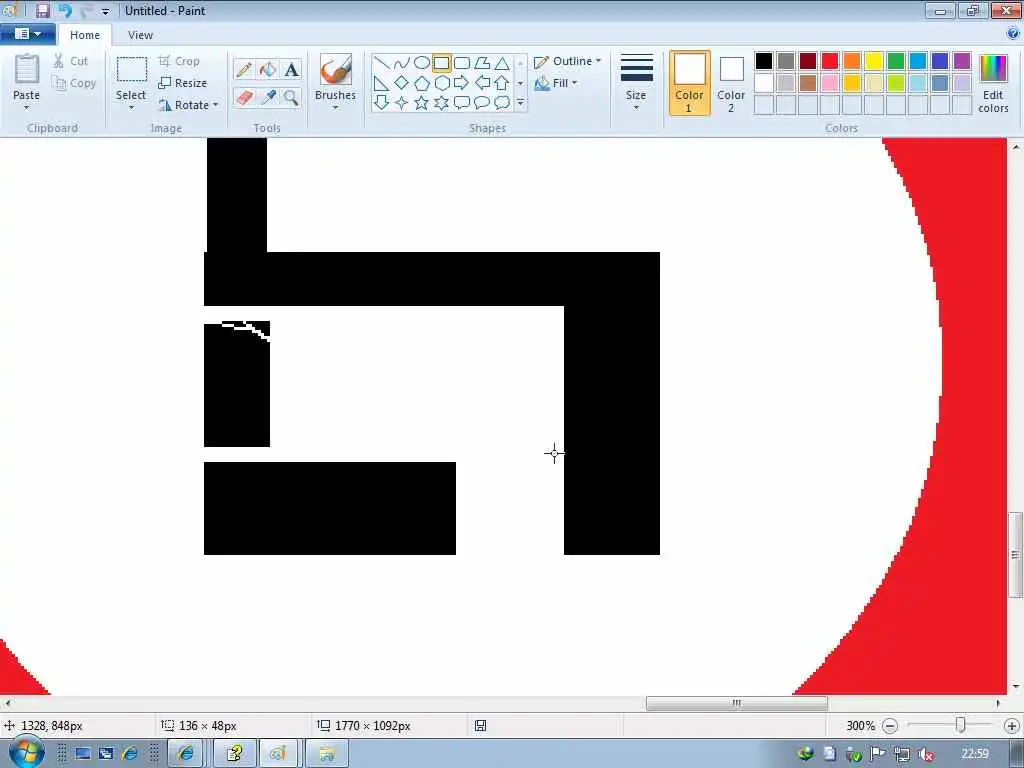Select the Pencil tool
Screen dimensions: 1024x768
coord(244,69)
